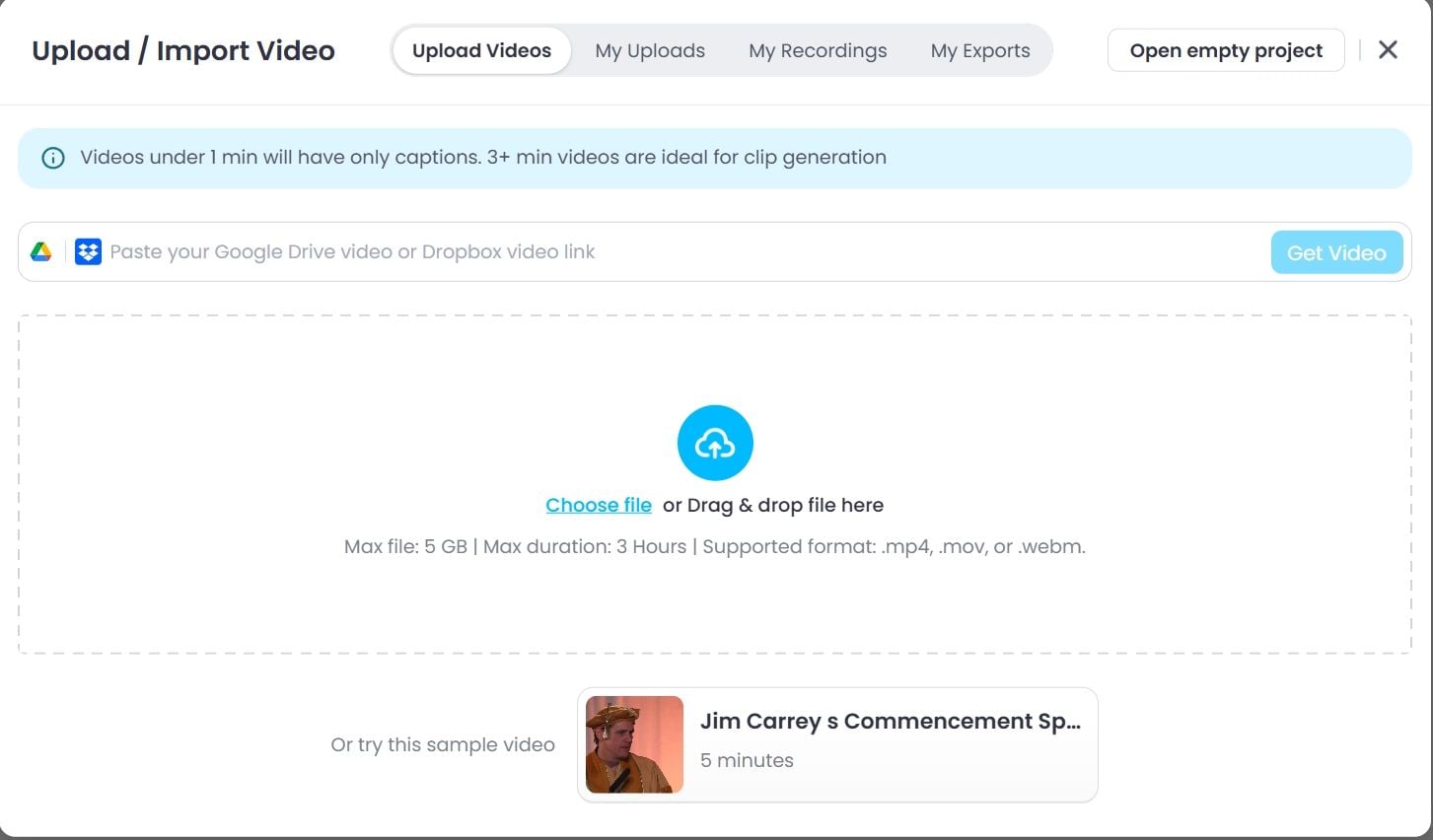The height and width of the screenshot is (840, 1433).
Task: Click the Get Video button
Action: [1336, 252]
